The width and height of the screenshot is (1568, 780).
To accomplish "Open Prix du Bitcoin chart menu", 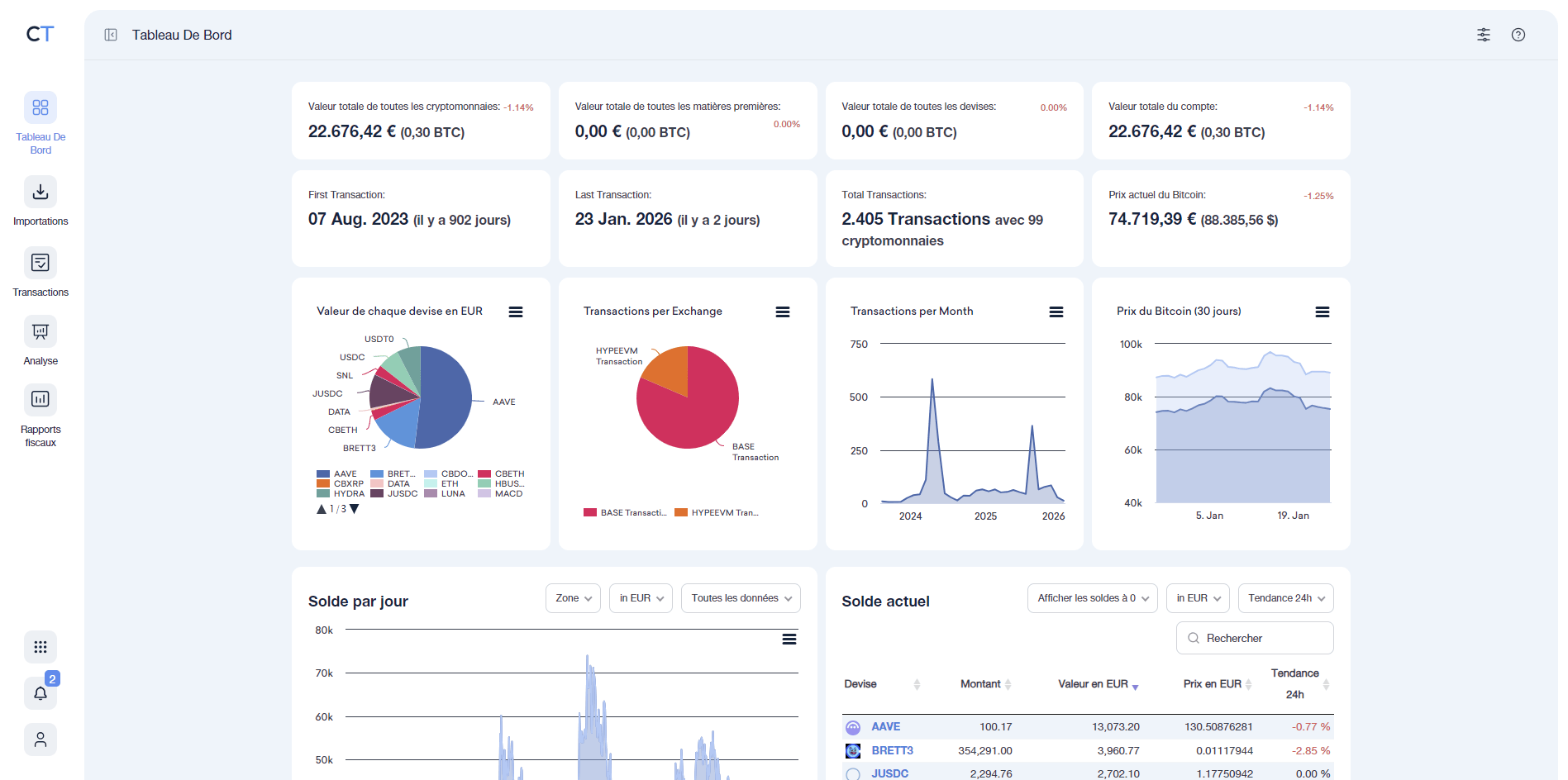I will pos(1322,312).
